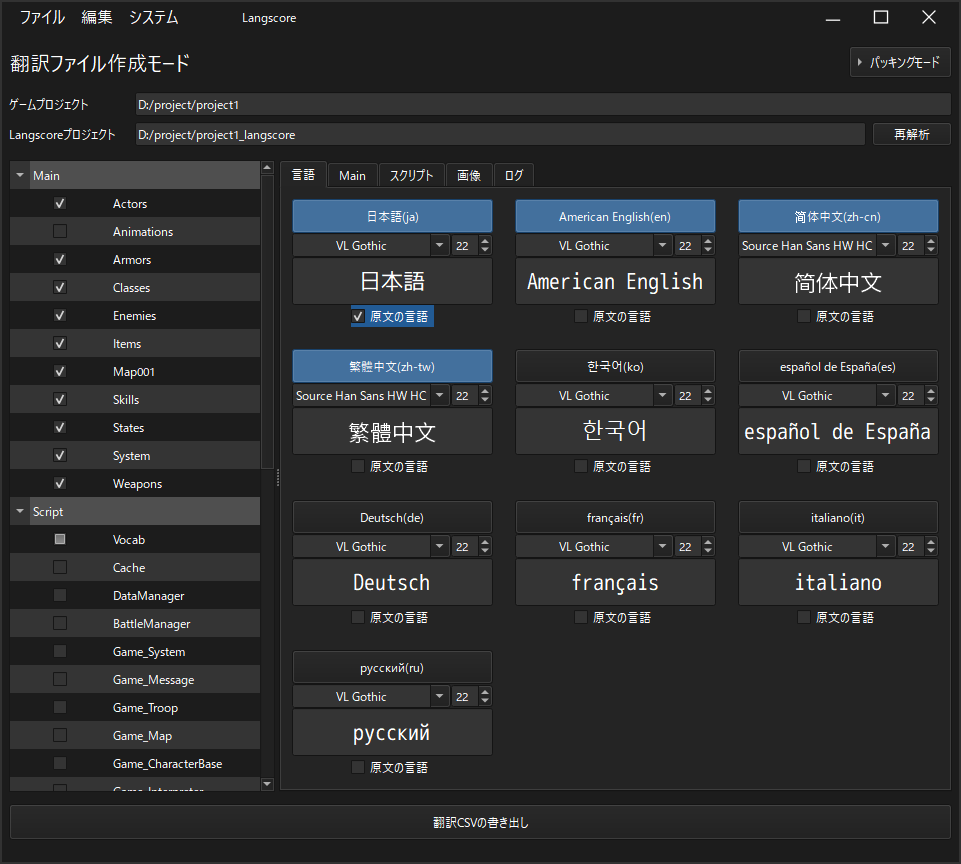Collapse the Script tree section
961x864 pixels.
[20, 511]
